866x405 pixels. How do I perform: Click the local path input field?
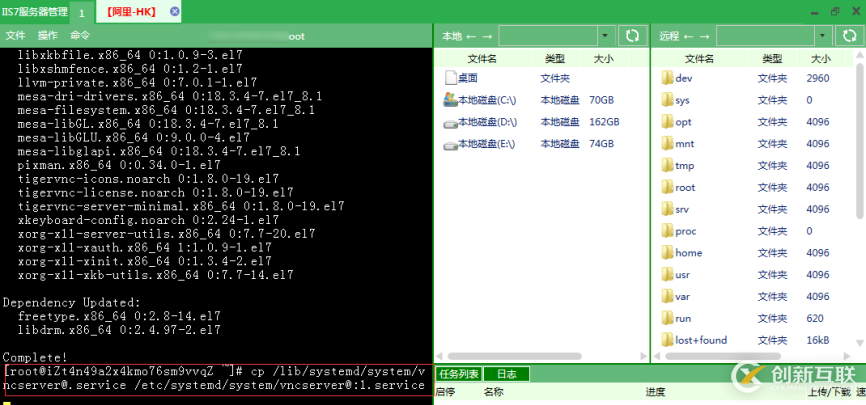[548, 36]
